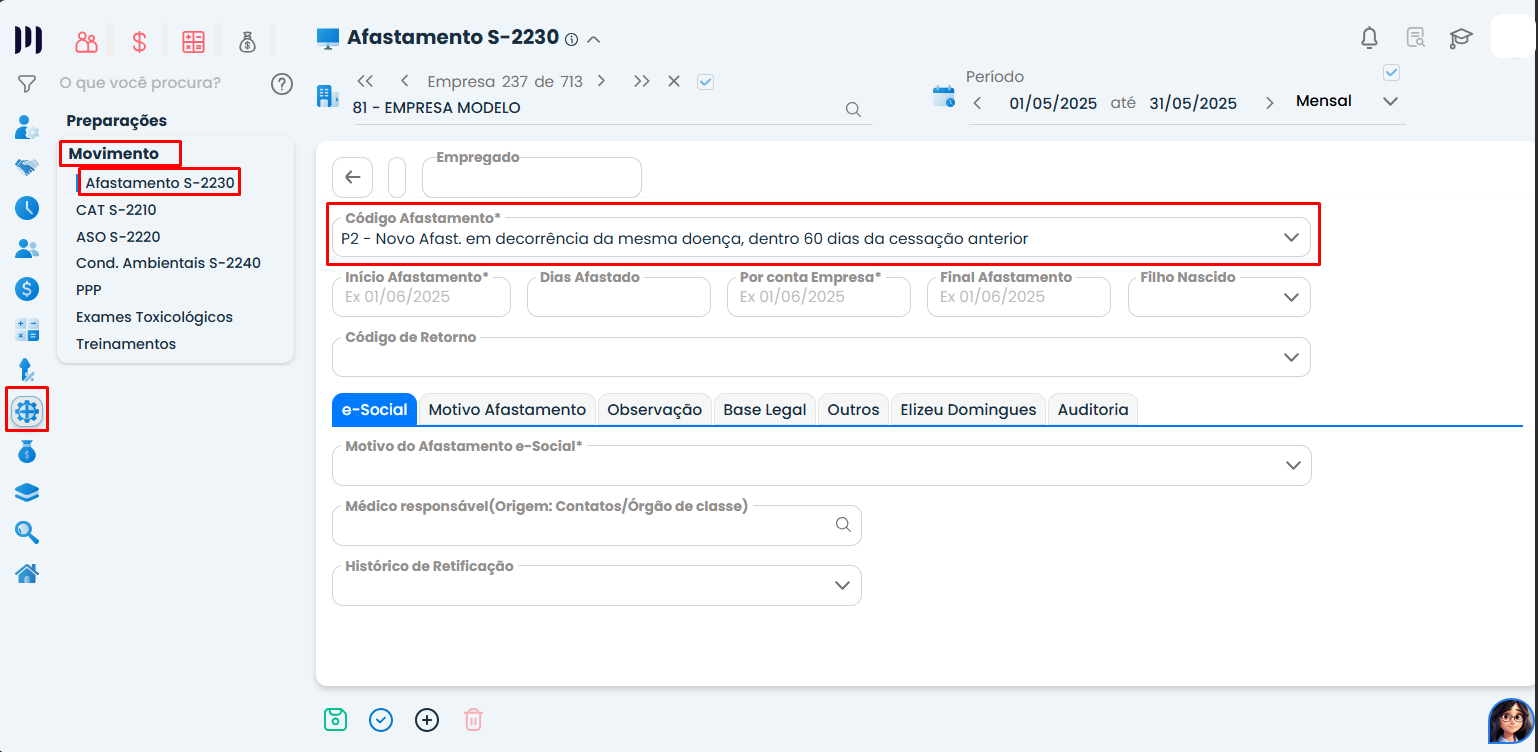Go to the home icon in sidebar
Viewport: 1538px width, 752px height.
click(27, 573)
